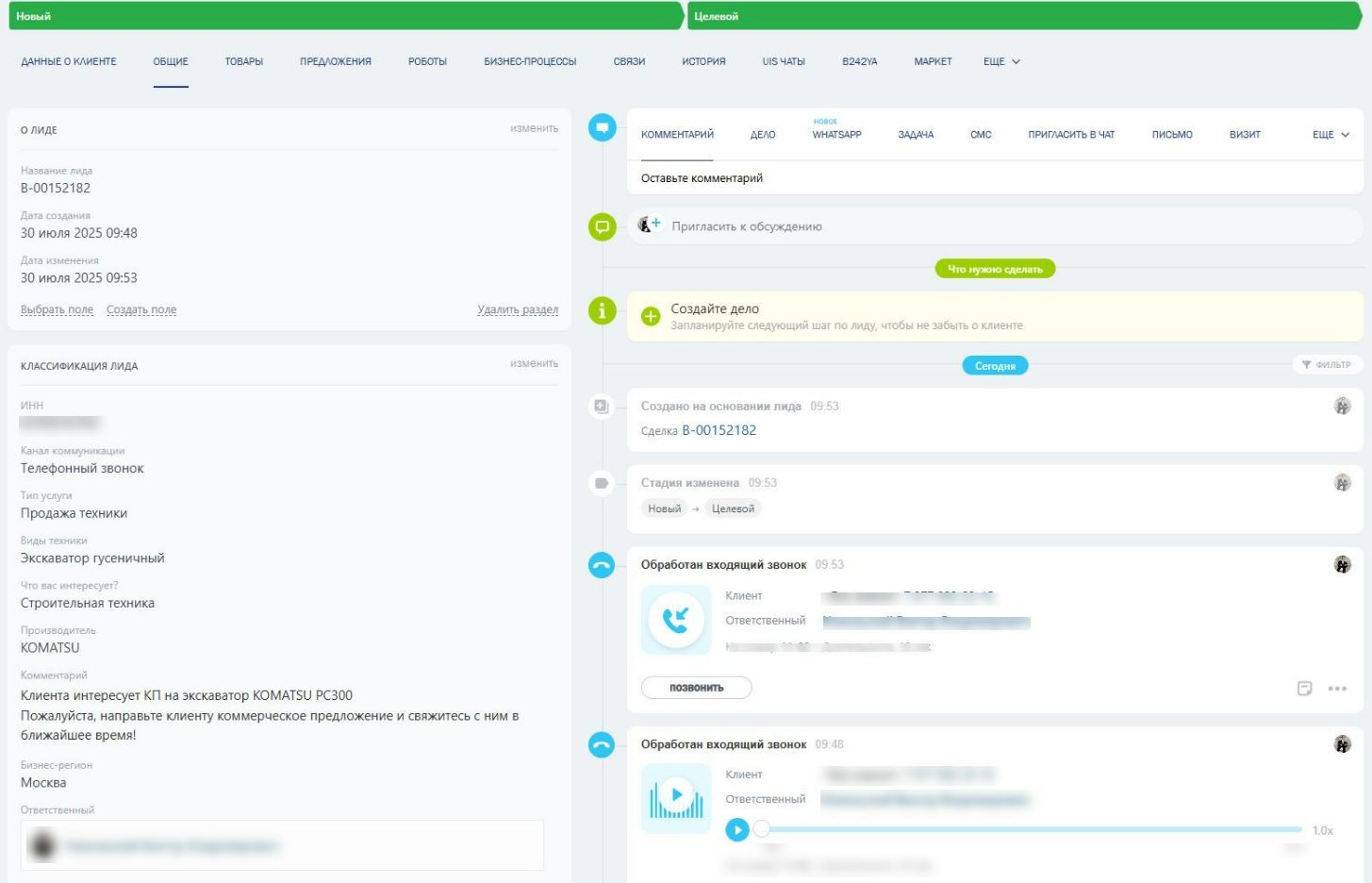This screenshot has height=883, width=1372.
Task: Click изменить in О лиде section
Action: (x=534, y=128)
